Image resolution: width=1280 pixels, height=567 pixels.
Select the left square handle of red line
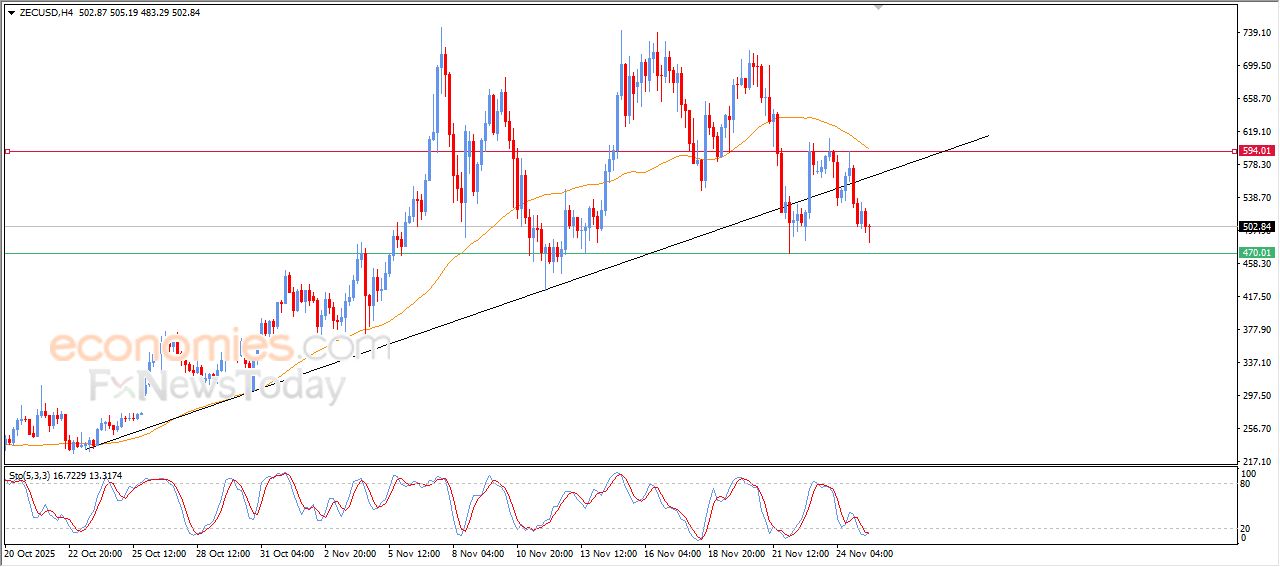pyautogui.click(x=7, y=152)
